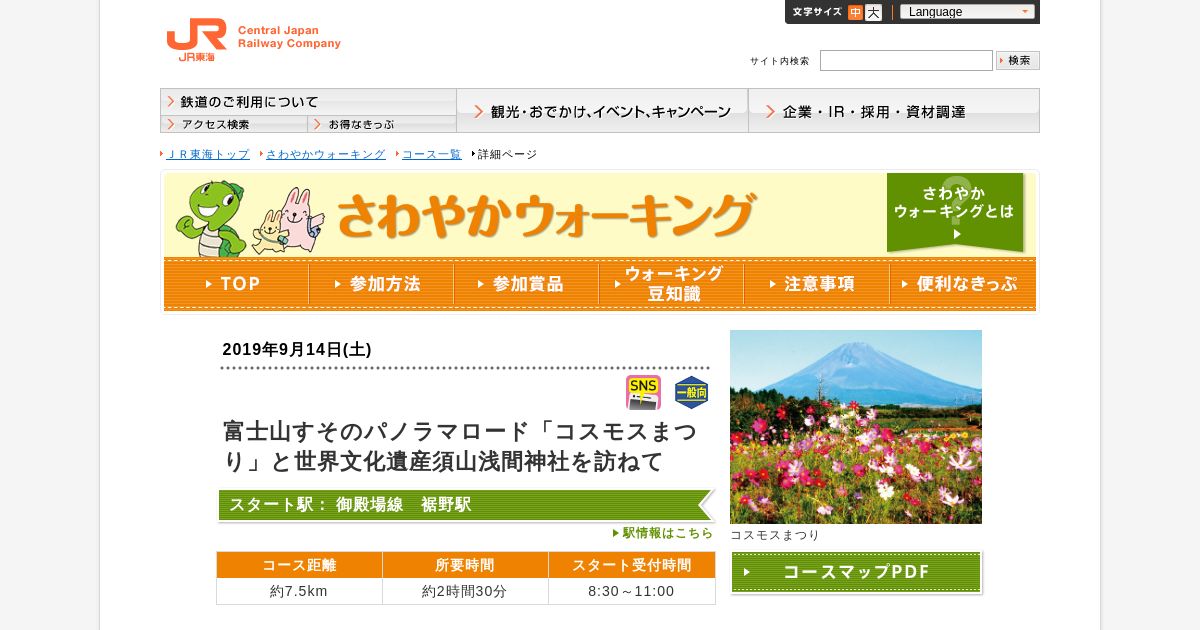
Task: Click the 8:30～11:00 reception time cell
Action: [x=632, y=591]
